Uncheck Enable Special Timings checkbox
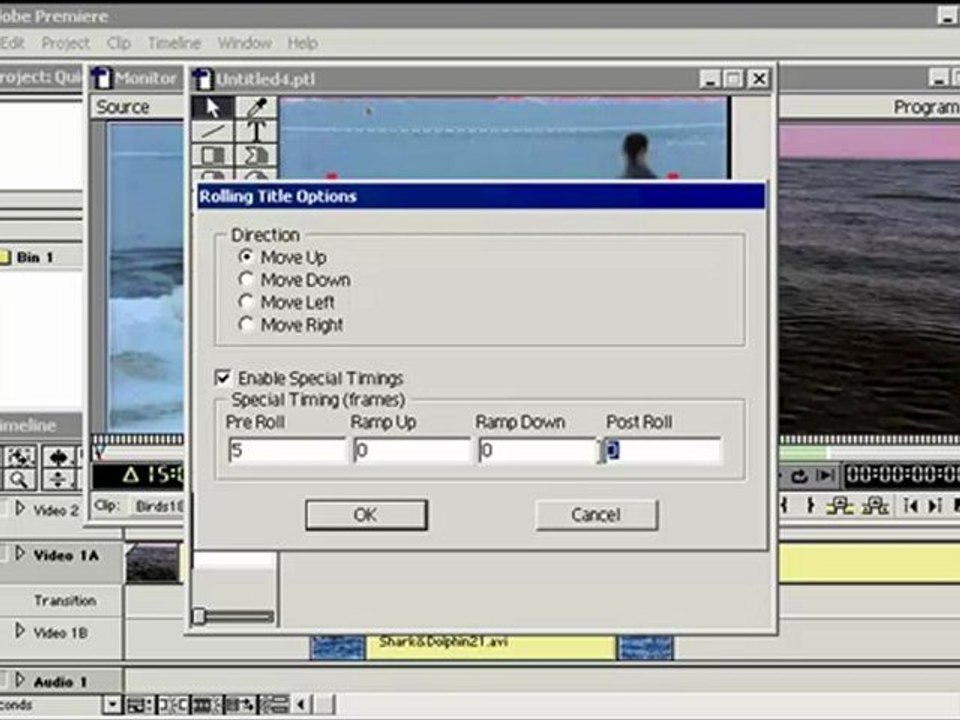960x720 pixels. [x=223, y=378]
